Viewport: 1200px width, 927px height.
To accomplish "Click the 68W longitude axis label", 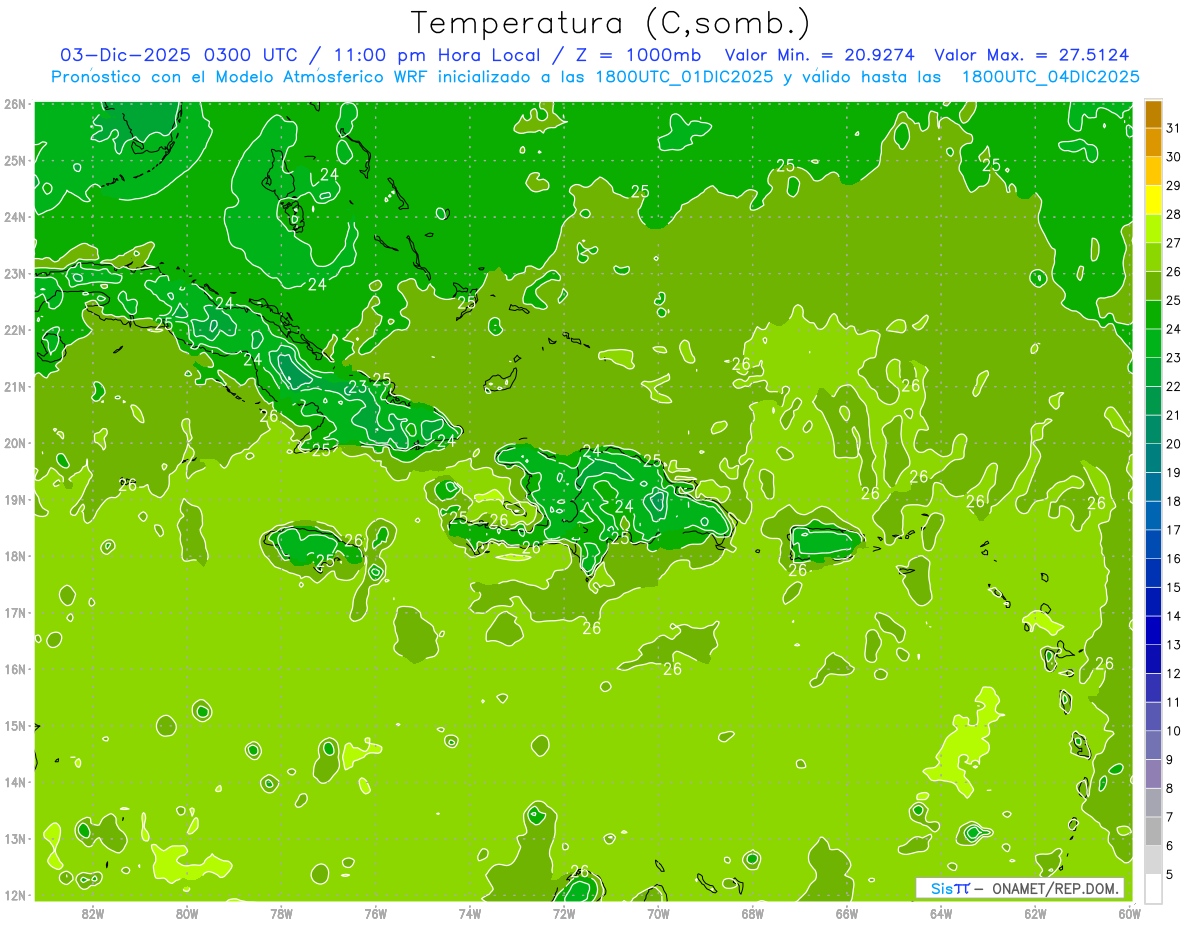I will coord(753,913).
